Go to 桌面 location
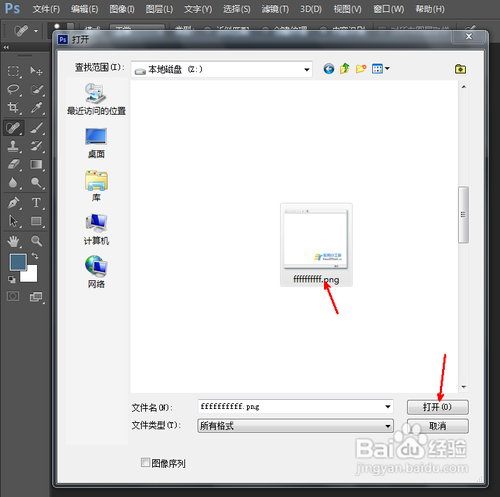Screen dimensions: 500x497 tap(96, 143)
